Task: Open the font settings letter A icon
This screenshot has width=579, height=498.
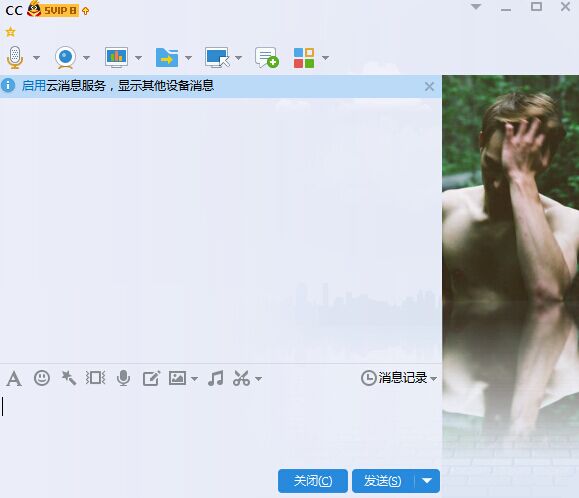Action: (14, 378)
